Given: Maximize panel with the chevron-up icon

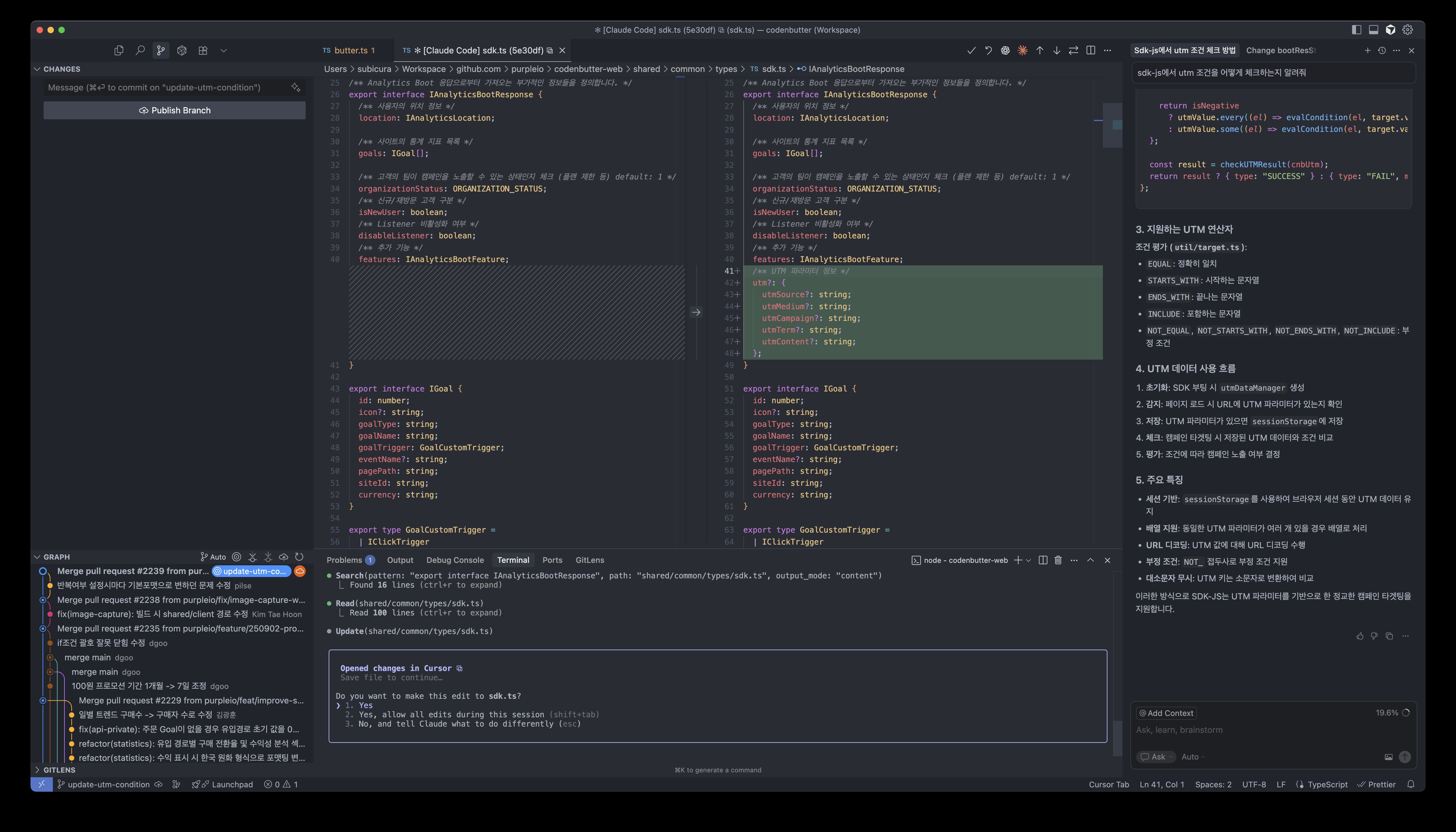Looking at the screenshot, I should click(x=1090, y=560).
